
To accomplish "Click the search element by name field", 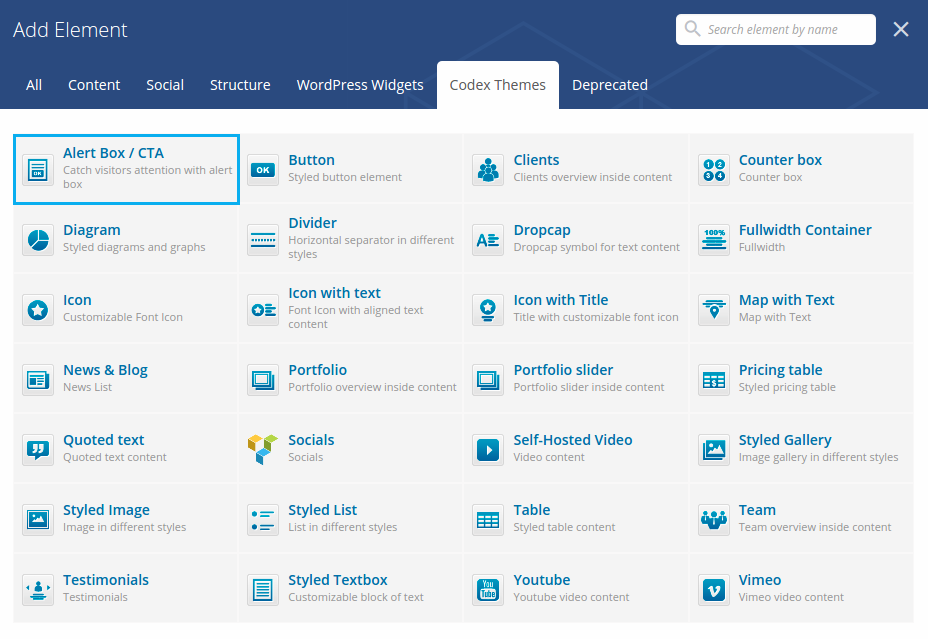I will 785,29.
